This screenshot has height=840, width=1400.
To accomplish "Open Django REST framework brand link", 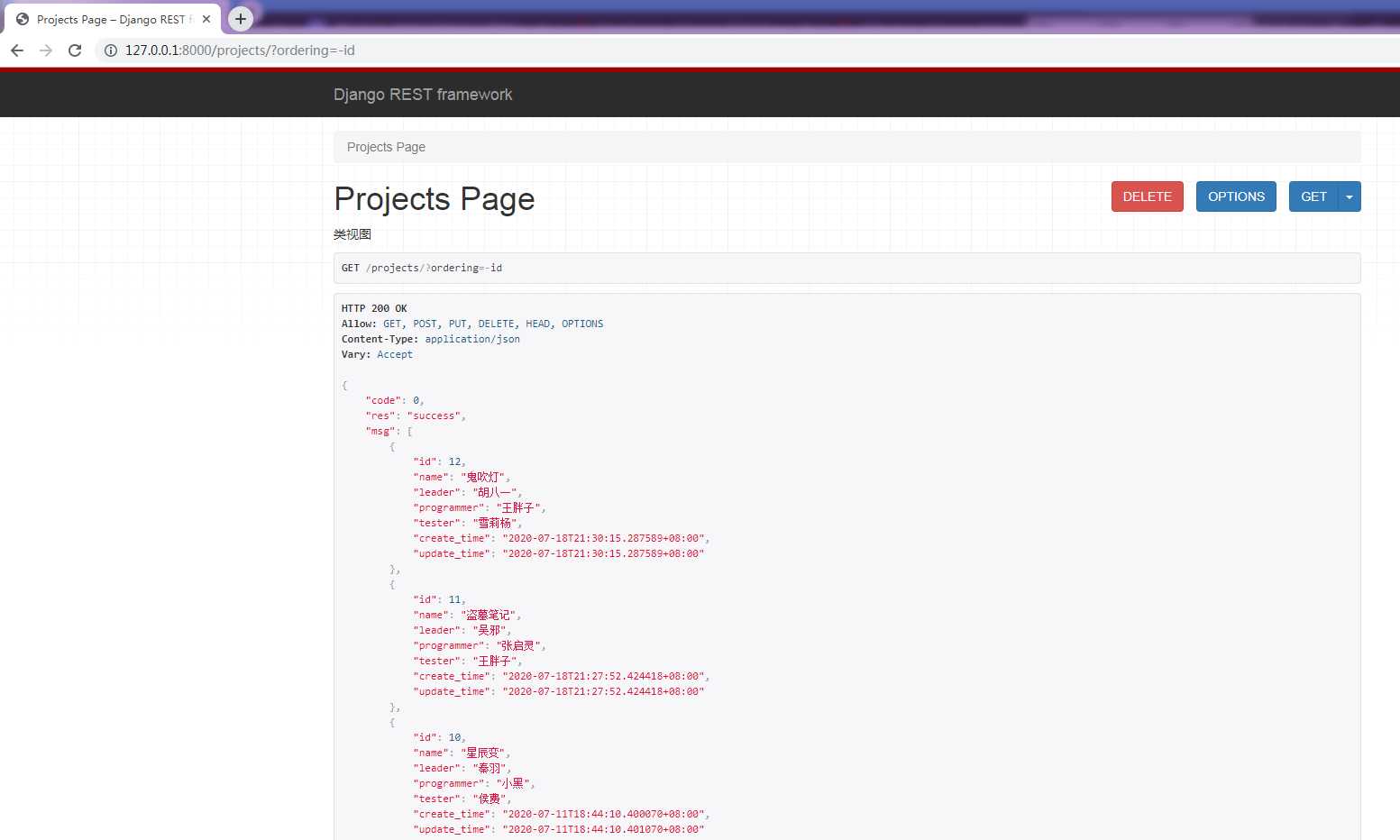I will point(423,95).
